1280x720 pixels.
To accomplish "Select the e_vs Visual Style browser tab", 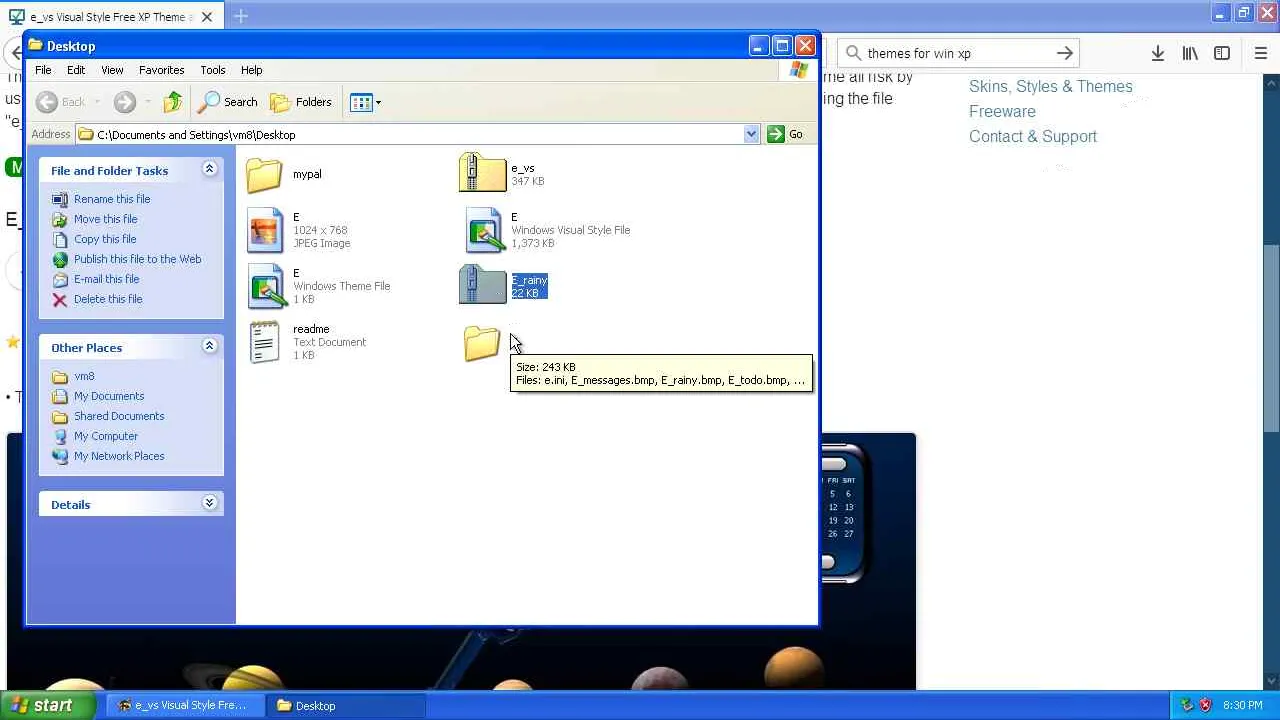I will (x=110, y=17).
